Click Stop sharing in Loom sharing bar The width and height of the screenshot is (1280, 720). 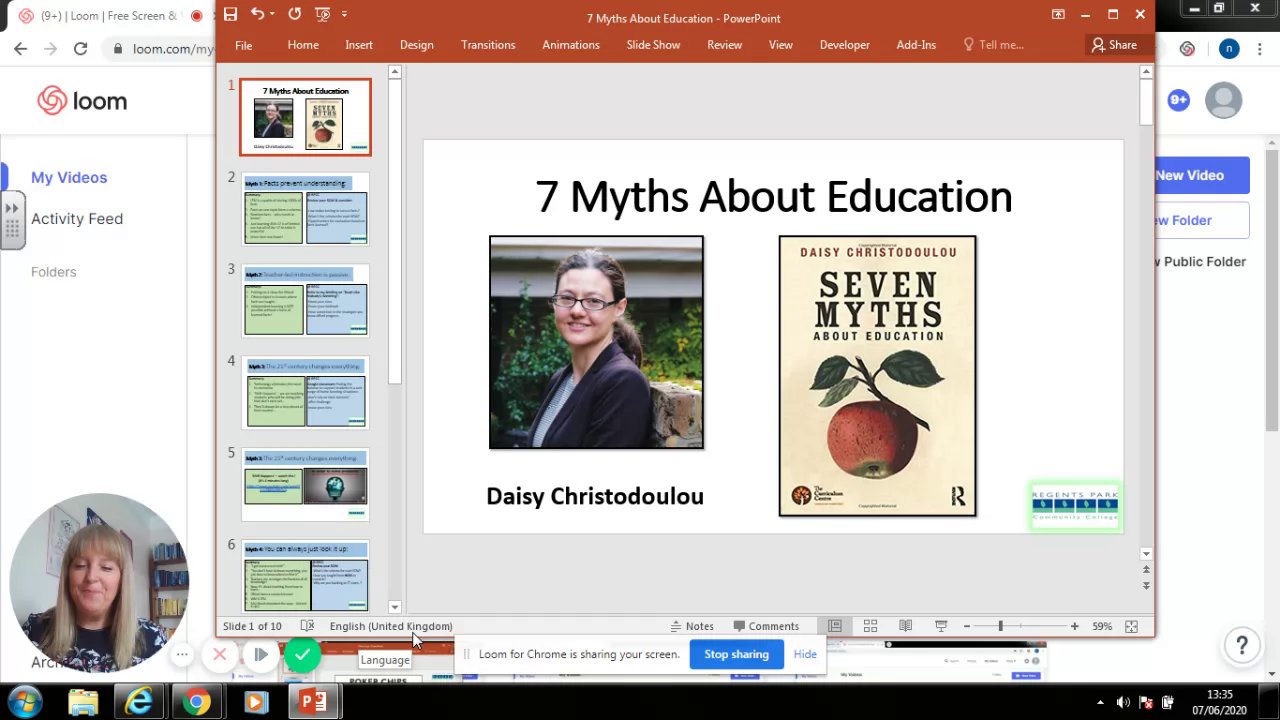tap(736, 654)
